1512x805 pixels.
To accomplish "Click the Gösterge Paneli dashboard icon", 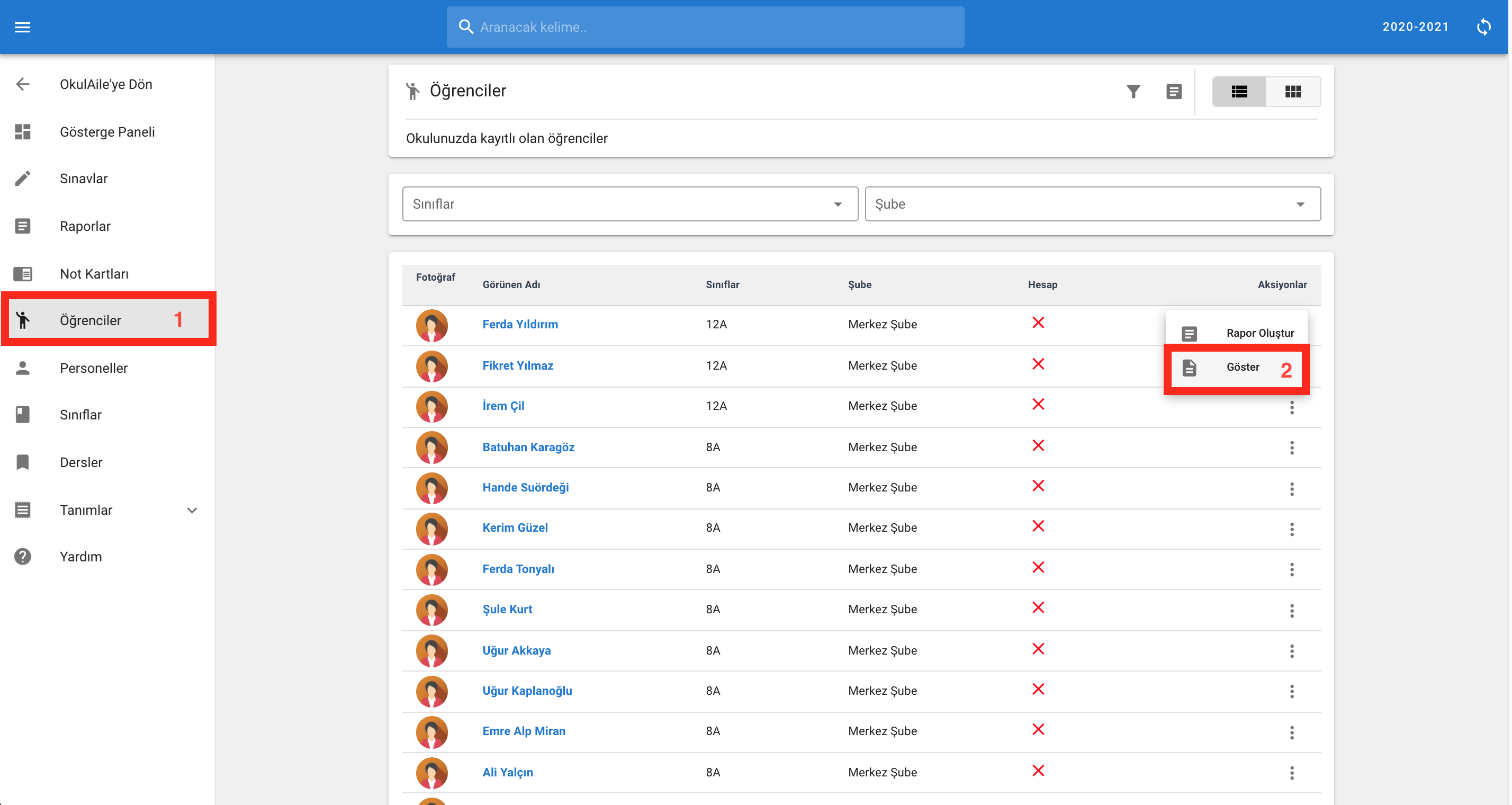I will coord(22,131).
